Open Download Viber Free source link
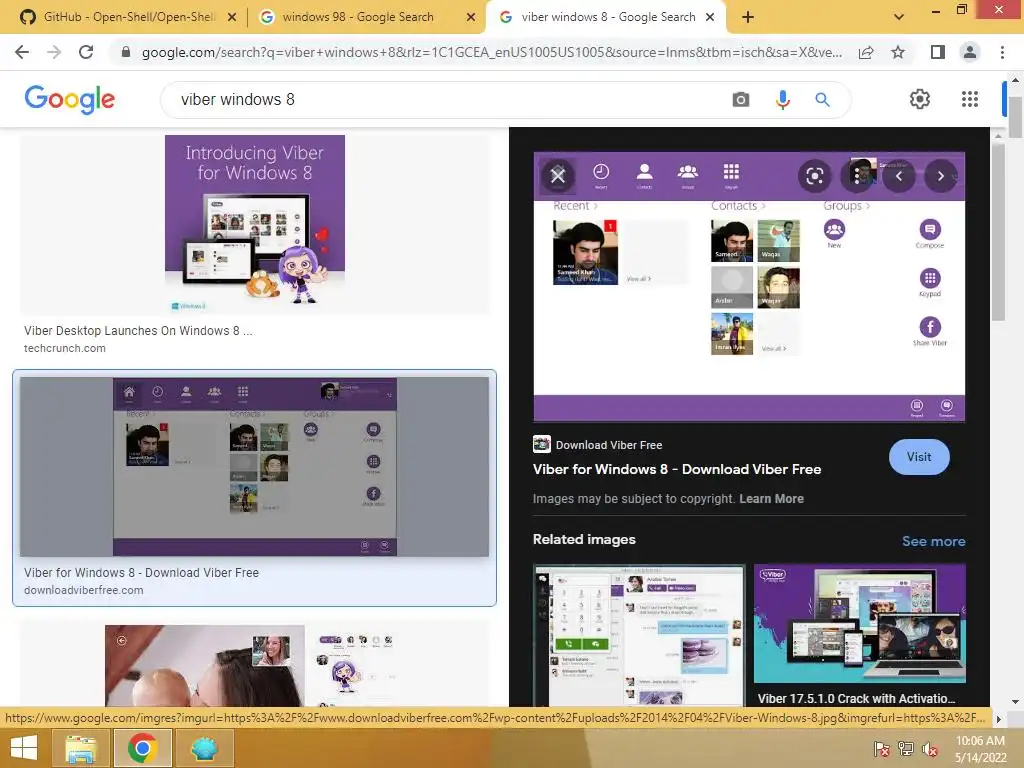 click(609, 445)
